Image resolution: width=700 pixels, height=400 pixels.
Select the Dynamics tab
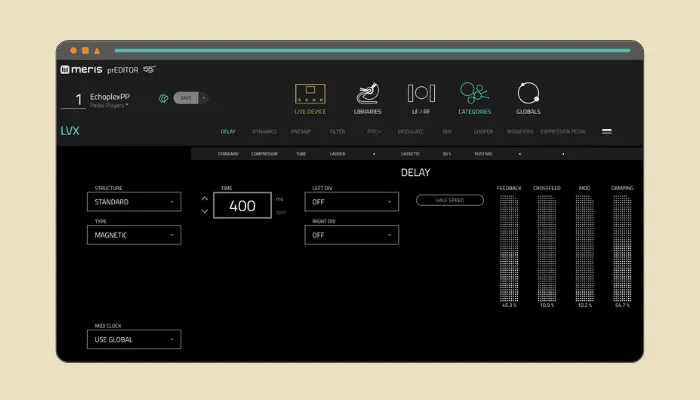point(264,132)
